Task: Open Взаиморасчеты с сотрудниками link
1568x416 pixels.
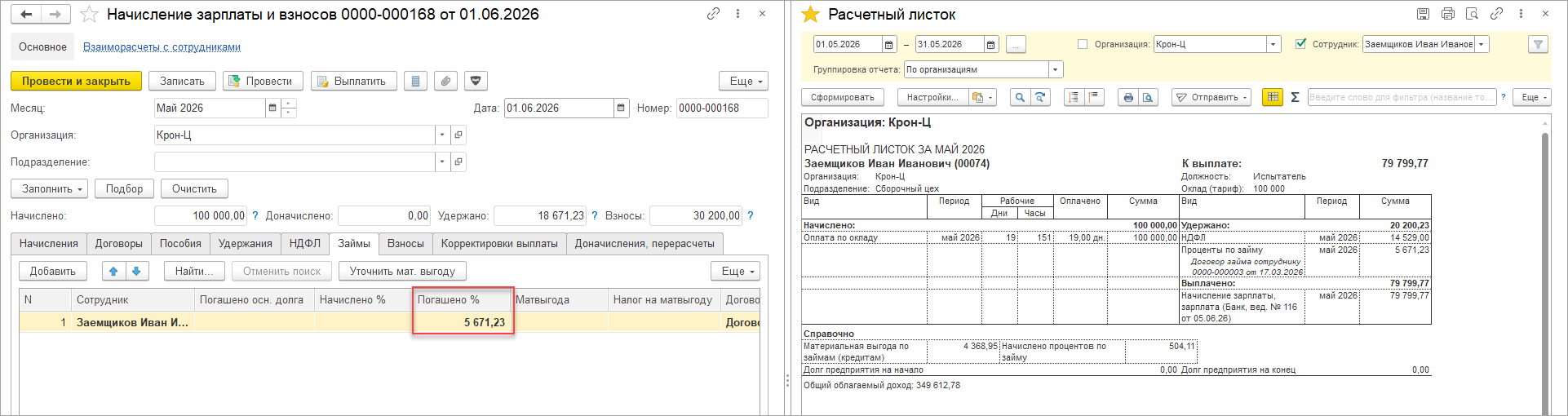Action: coord(162,47)
